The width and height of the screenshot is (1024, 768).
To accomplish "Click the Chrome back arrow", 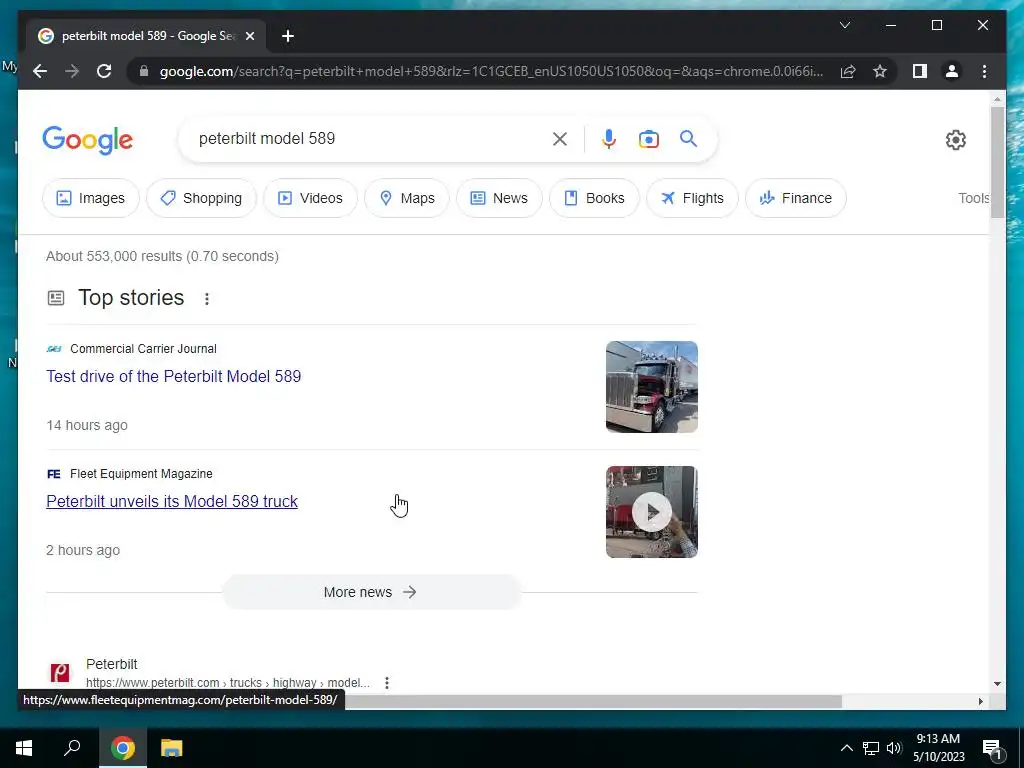I will (40, 71).
